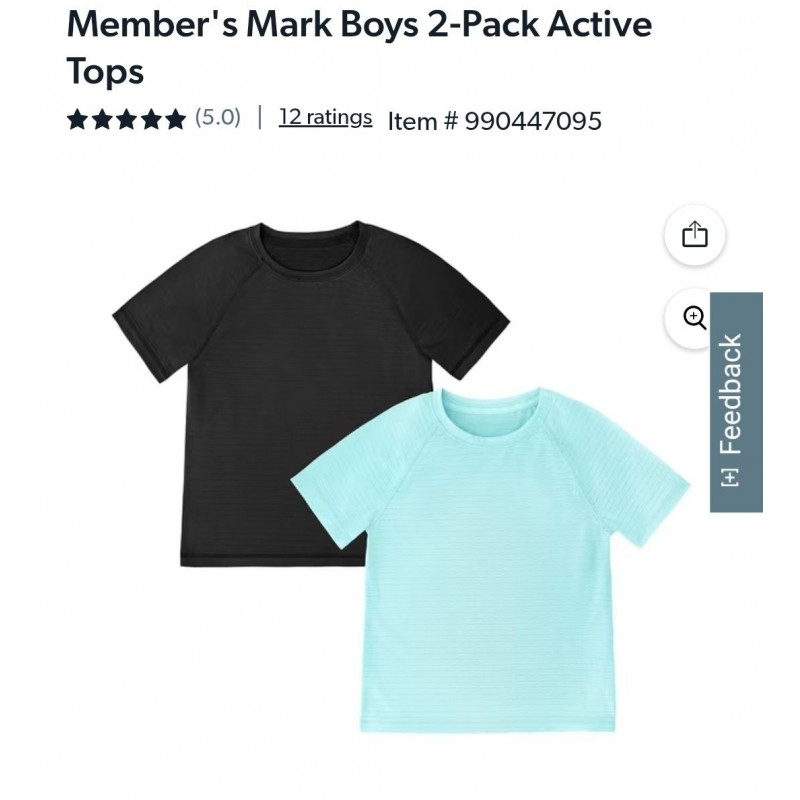This screenshot has width=800, height=800.
Task: Select the third rating star
Action: point(126,119)
